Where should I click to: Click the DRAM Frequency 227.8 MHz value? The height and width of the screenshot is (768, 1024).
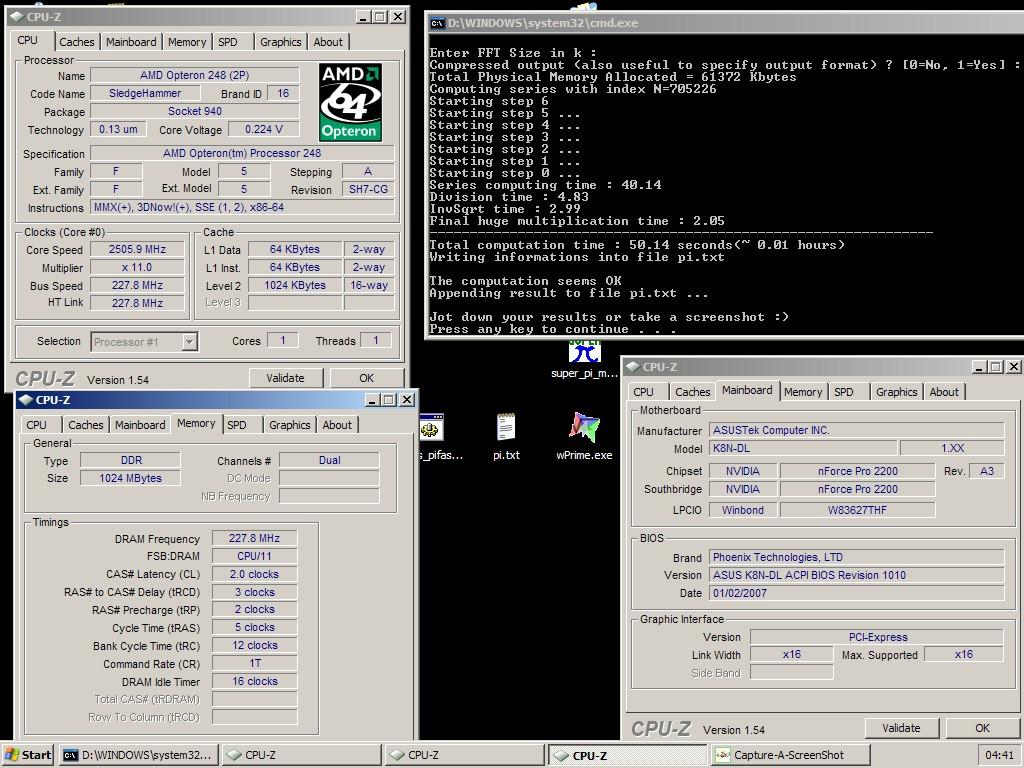point(255,538)
